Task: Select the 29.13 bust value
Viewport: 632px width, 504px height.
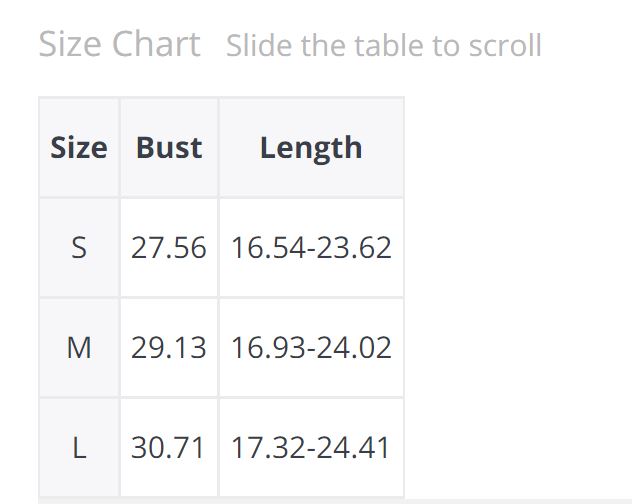Action: (x=169, y=347)
